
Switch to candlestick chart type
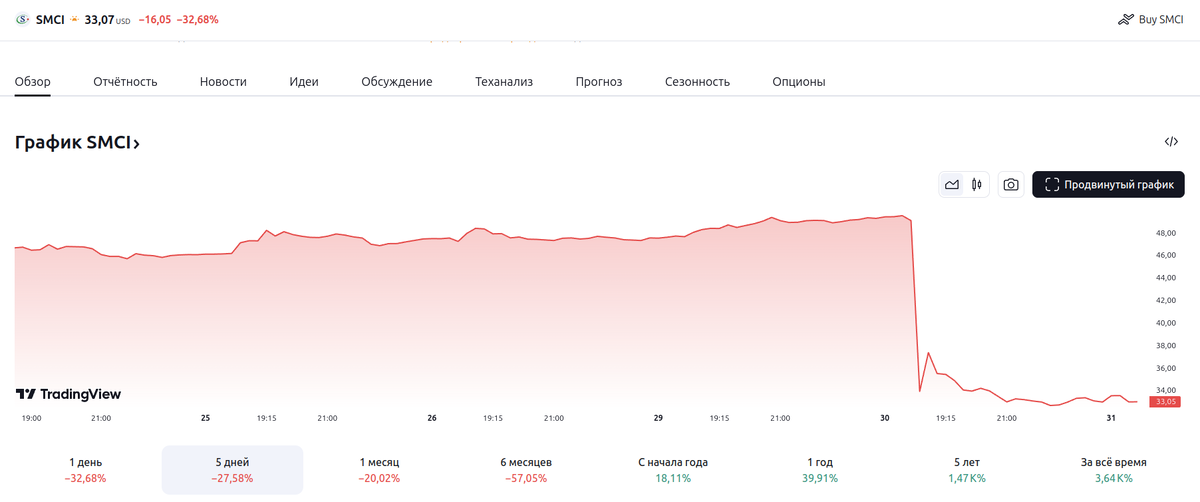click(977, 184)
